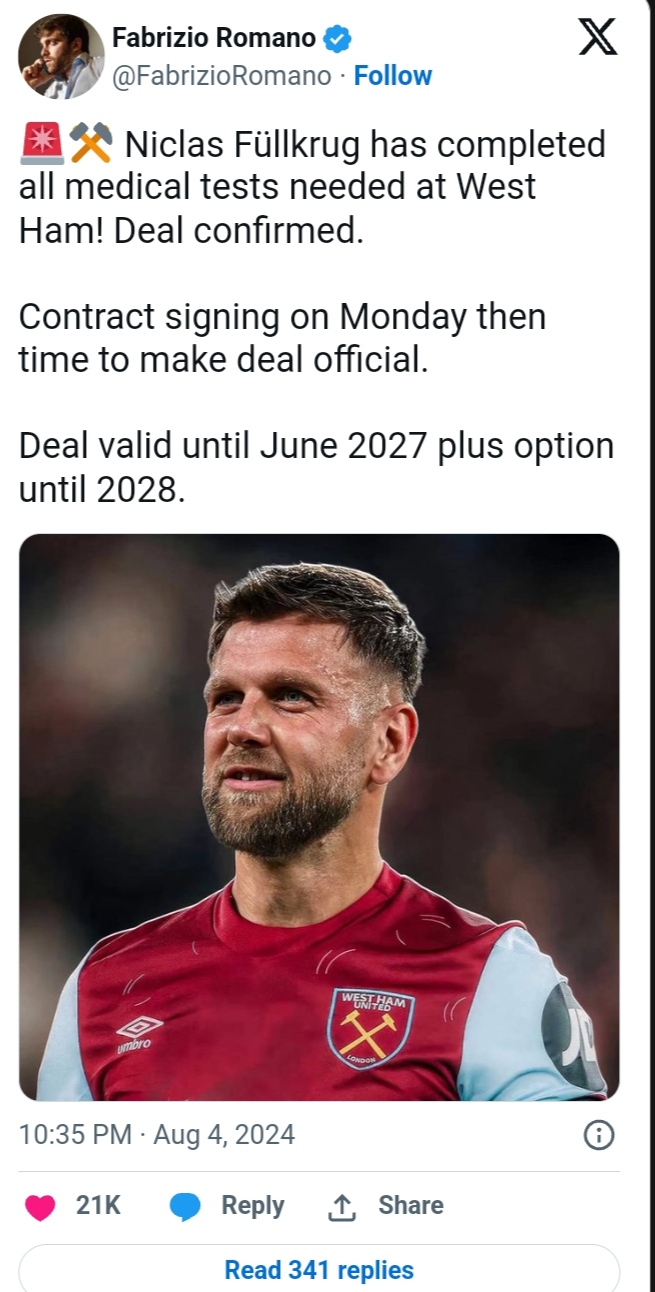Viewport: 655px width, 1292px height.
Task: Click the Share text label
Action: coord(410,1206)
